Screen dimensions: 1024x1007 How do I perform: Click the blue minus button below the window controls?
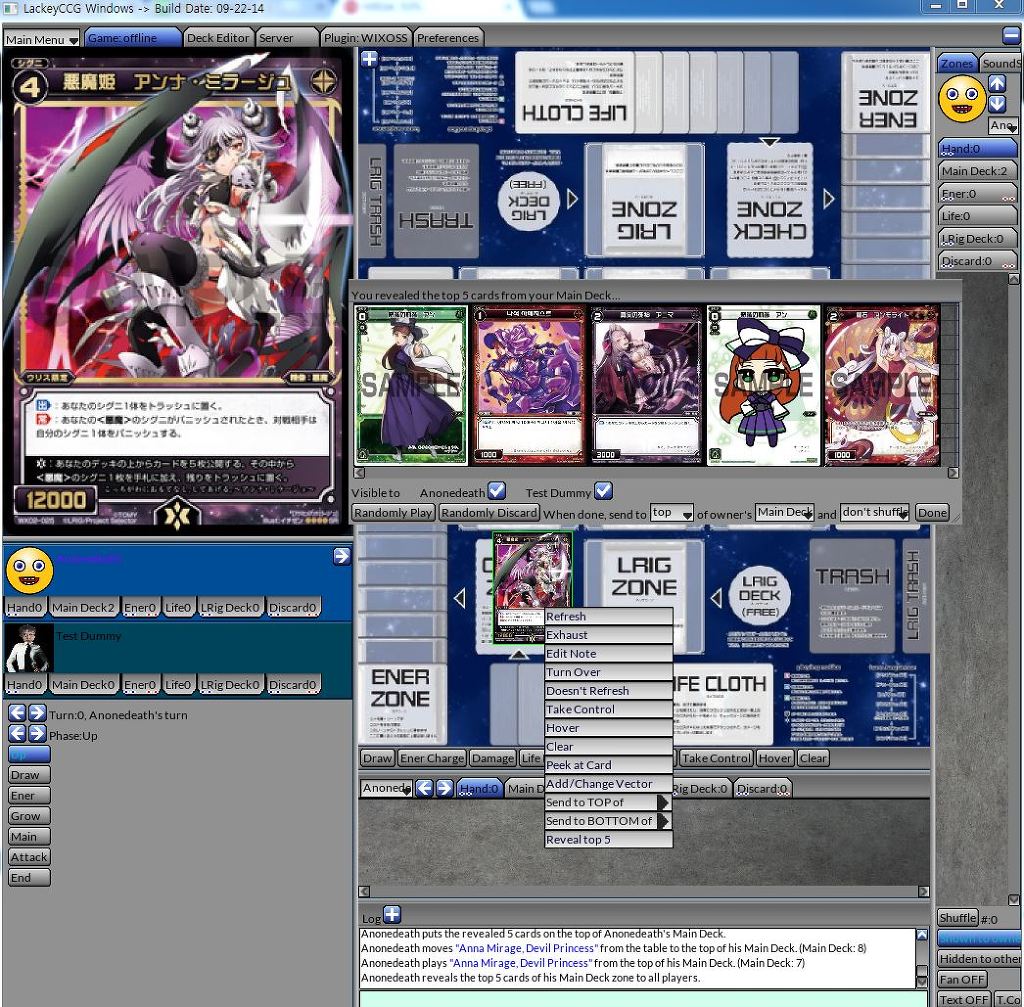(1011, 35)
